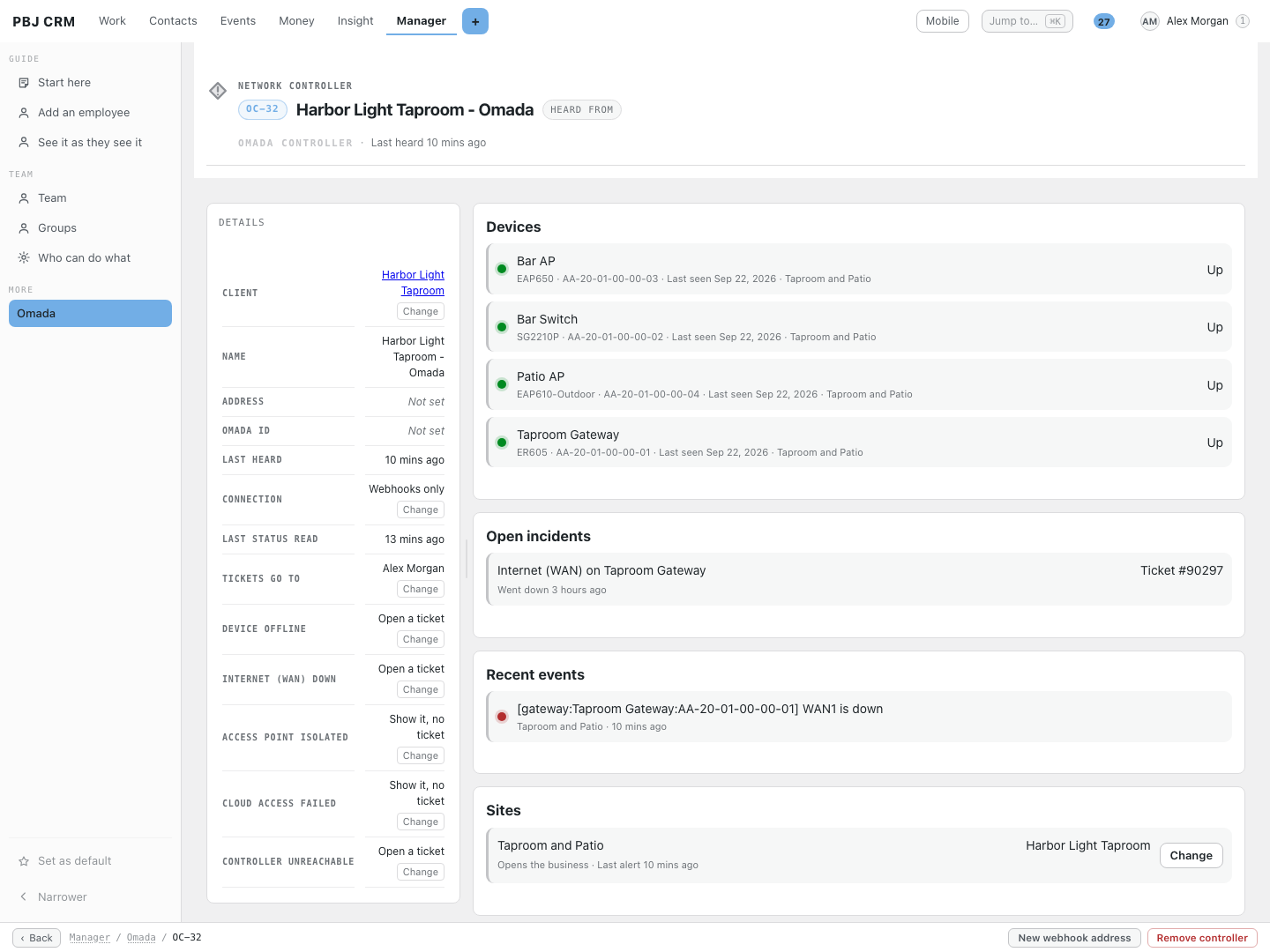Click the Add an employee person icon
The image size is (1270, 952).
tap(24, 113)
